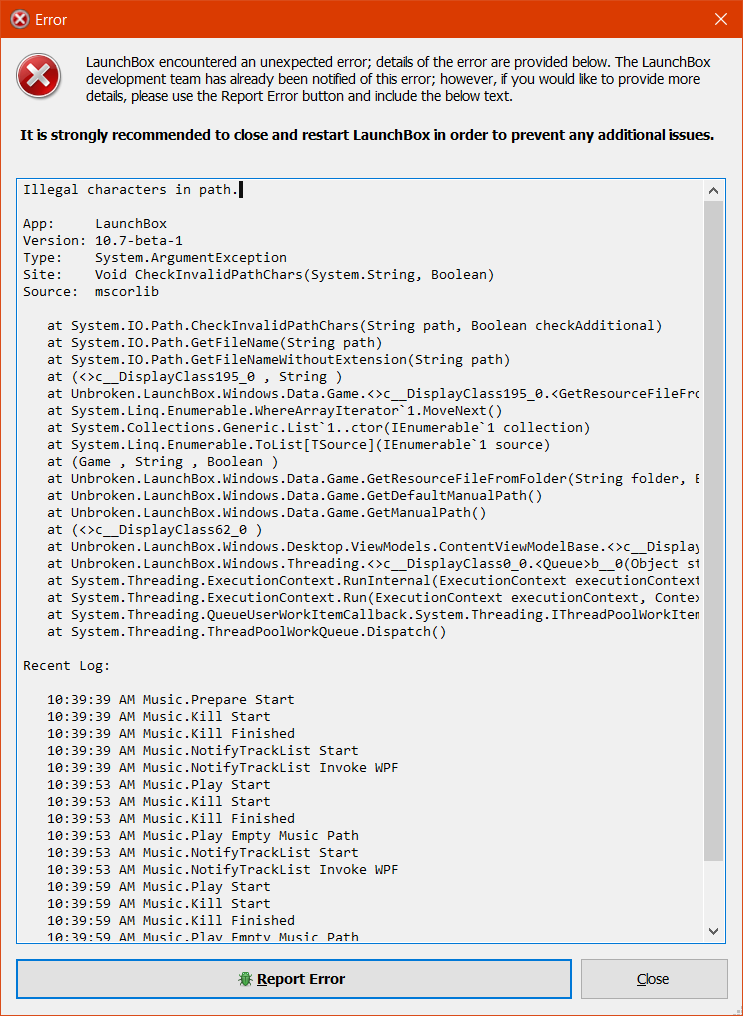Click the scrollbar track below the thumb
The image size is (743, 1016).
pyautogui.click(x=713, y=892)
